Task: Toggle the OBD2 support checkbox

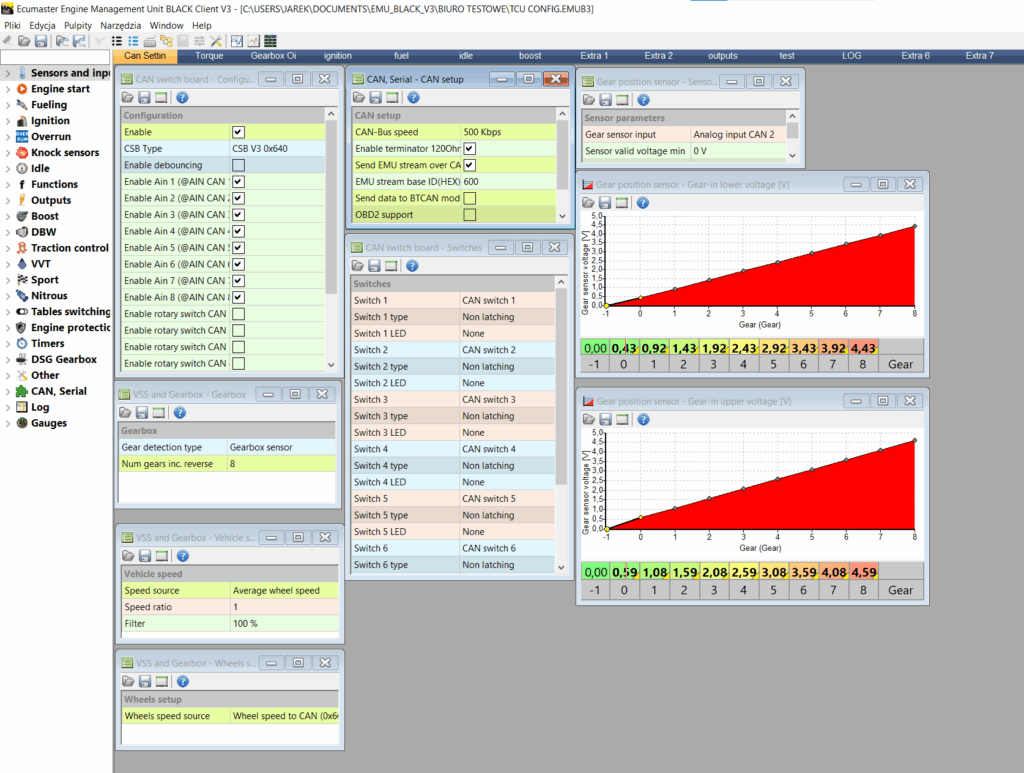Action: point(469,215)
